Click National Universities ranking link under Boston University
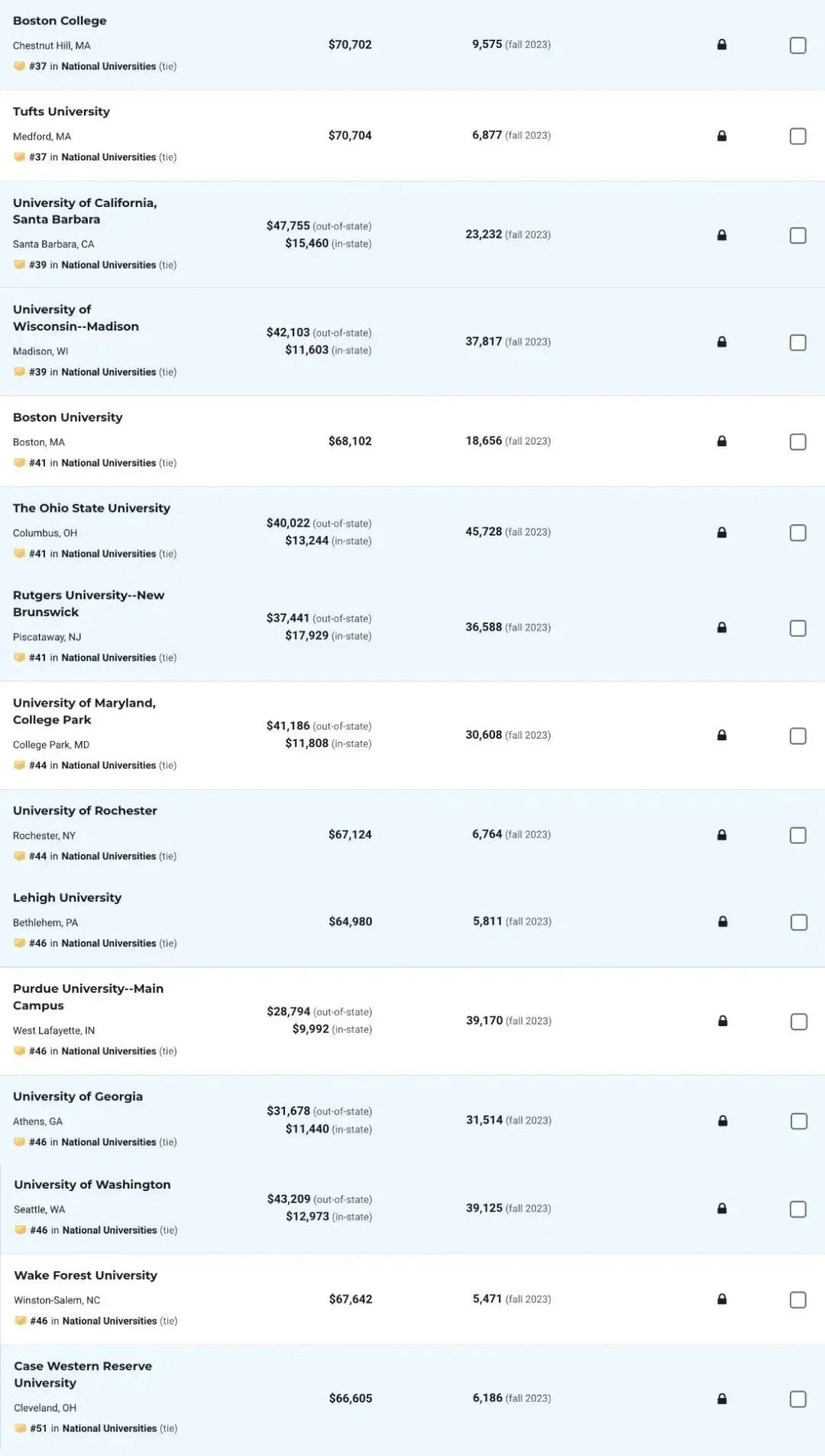Image resolution: width=825 pixels, height=1456 pixels. click(x=108, y=463)
